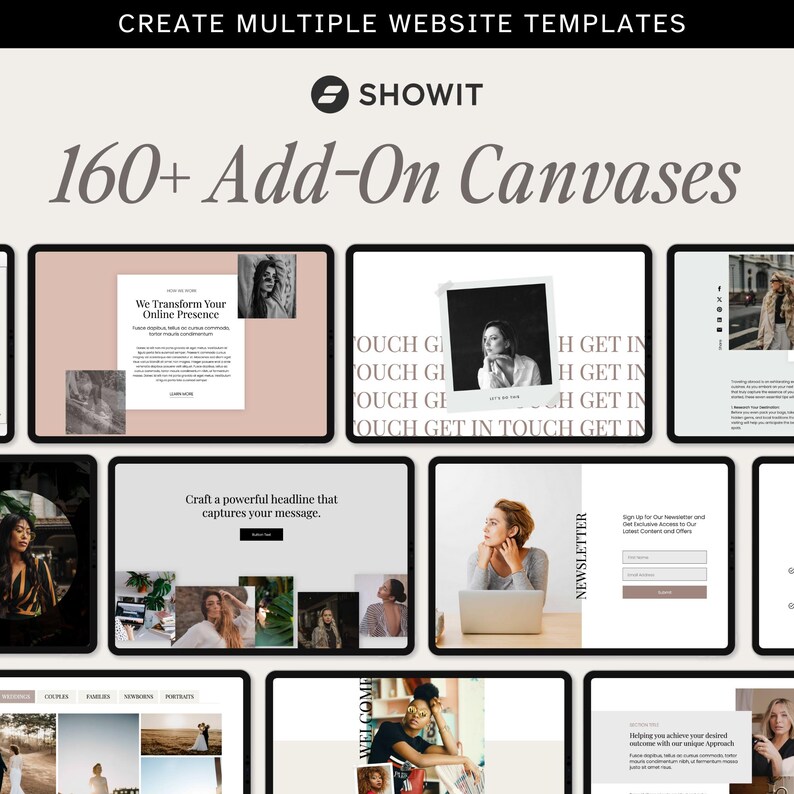This screenshot has width=794, height=794.
Task: Click the Pinterest share icon
Action: [719, 309]
